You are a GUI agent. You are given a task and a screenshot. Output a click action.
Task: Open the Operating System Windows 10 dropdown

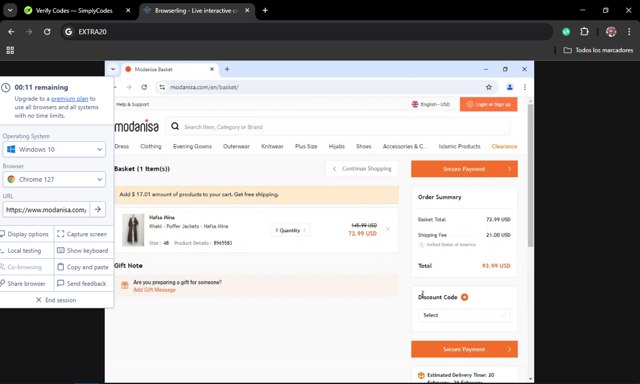pos(54,149)
